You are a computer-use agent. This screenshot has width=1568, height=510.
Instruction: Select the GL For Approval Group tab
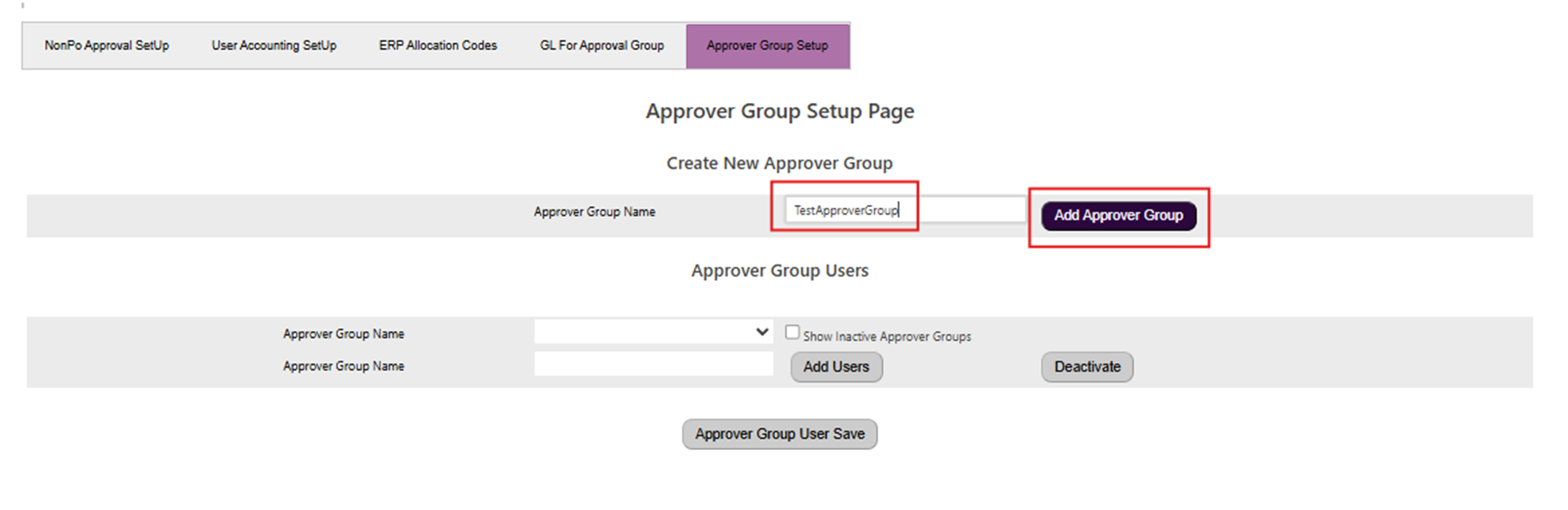click(x=601, y=46)
